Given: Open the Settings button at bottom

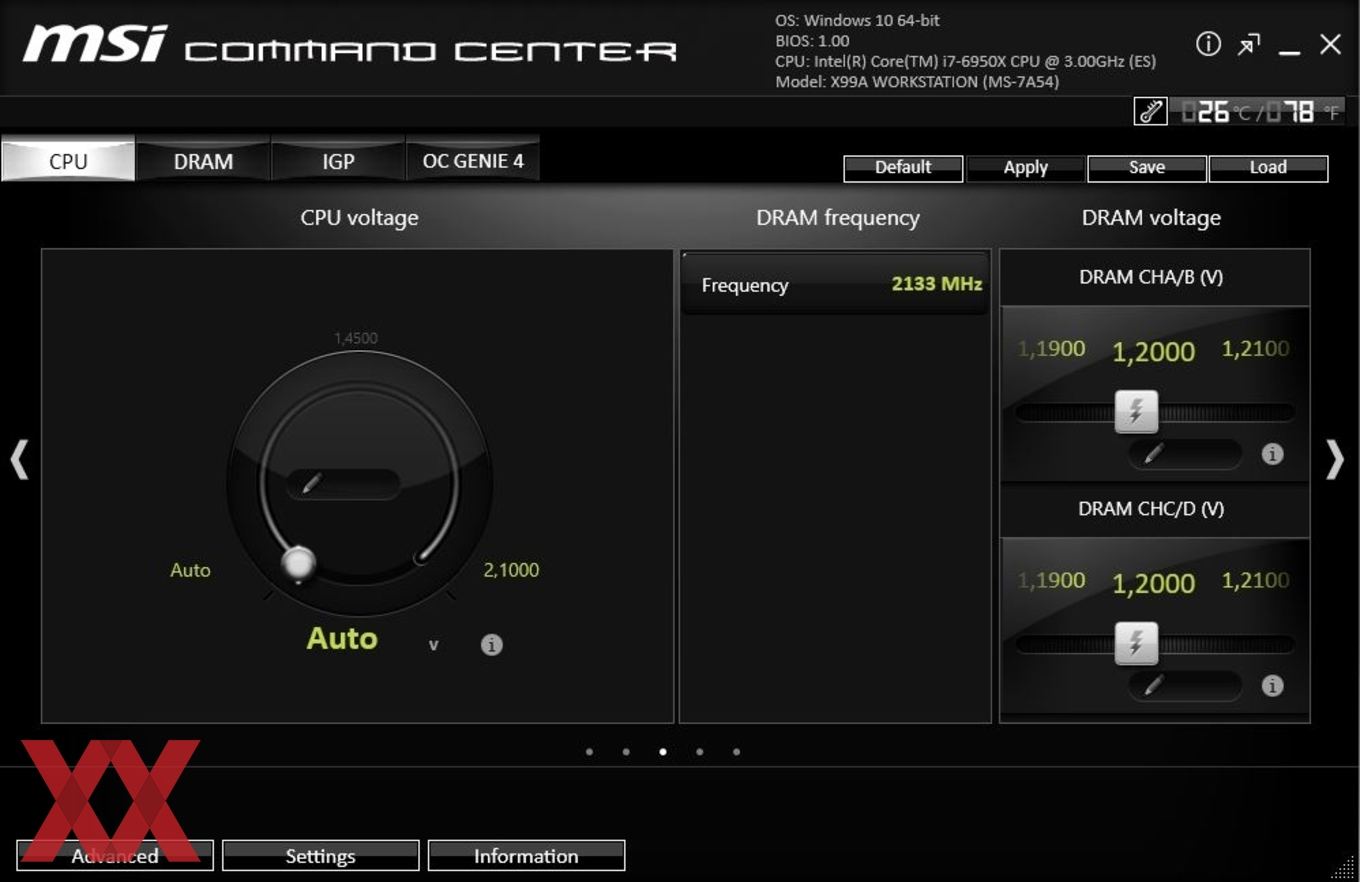Looking at the screenshot, I should click(x=320, y=856).
